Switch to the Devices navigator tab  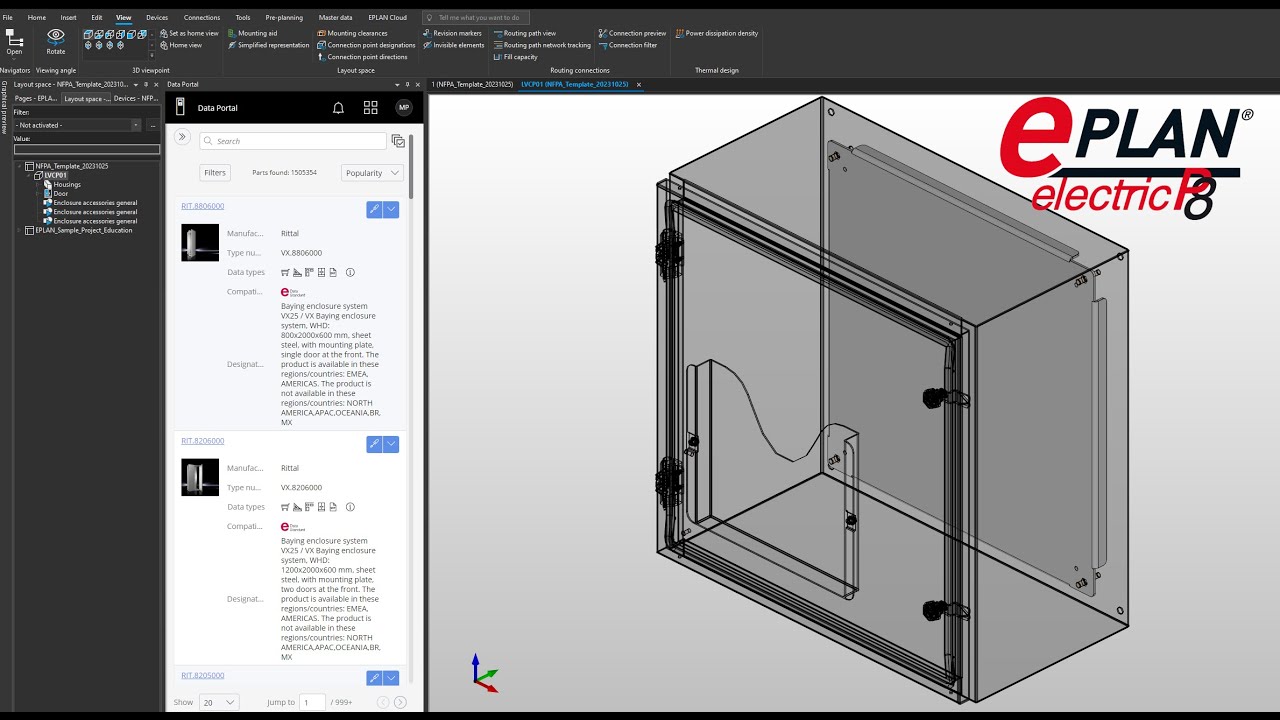pyautogui.click(x=135, y=98)
